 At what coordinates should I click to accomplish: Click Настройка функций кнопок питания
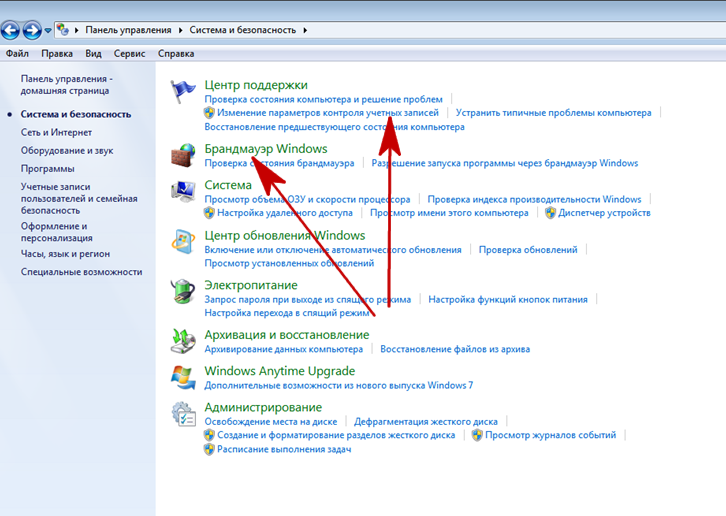(508, 299)
